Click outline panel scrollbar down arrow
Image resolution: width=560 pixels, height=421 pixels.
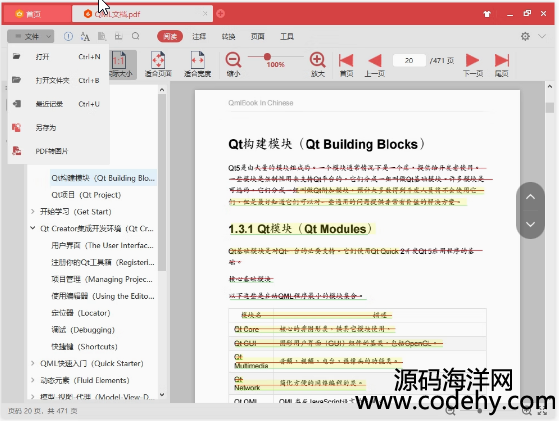[x=162, y=395]
